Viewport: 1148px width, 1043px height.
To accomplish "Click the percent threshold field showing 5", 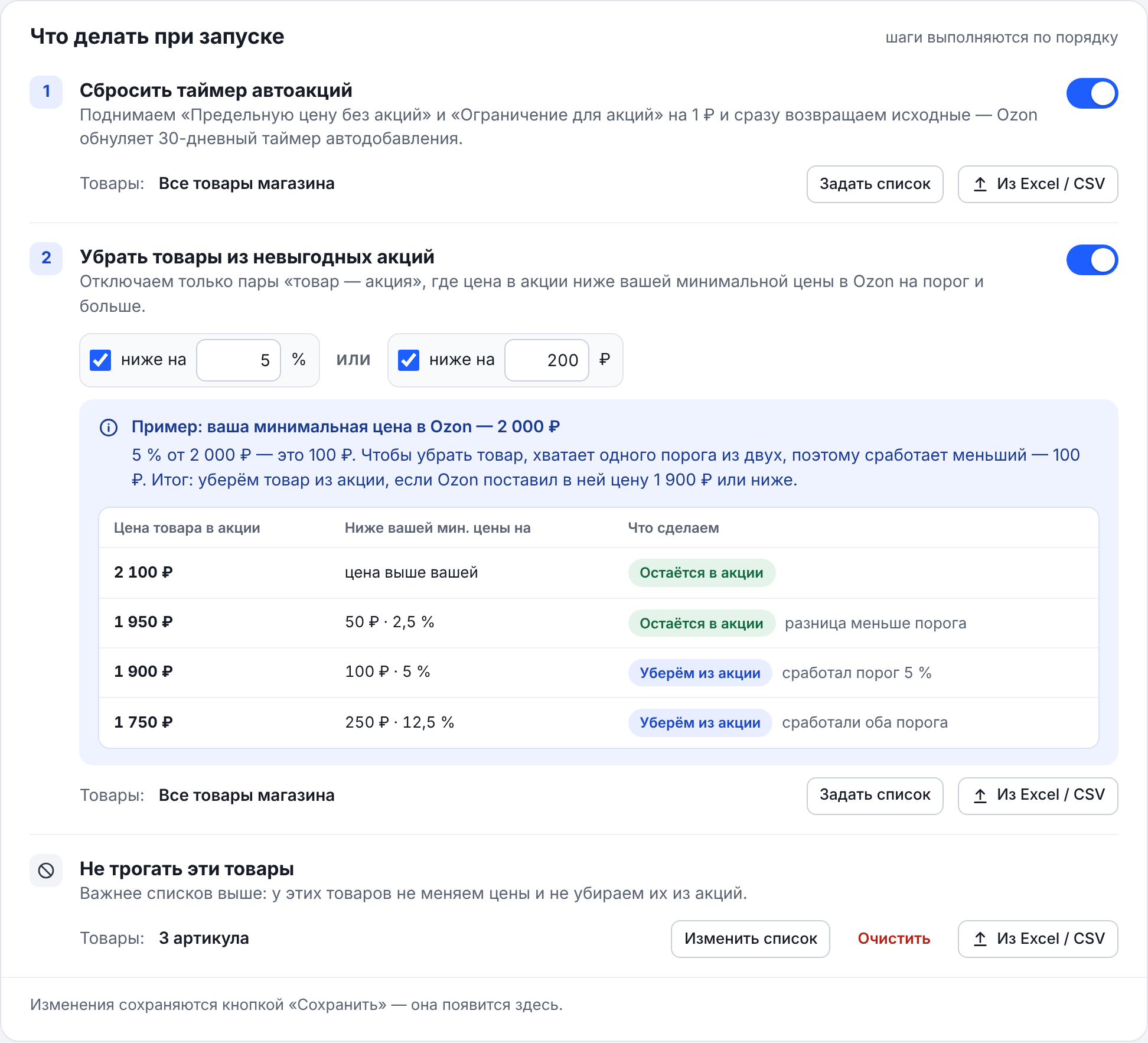I will tap(239, 360).
